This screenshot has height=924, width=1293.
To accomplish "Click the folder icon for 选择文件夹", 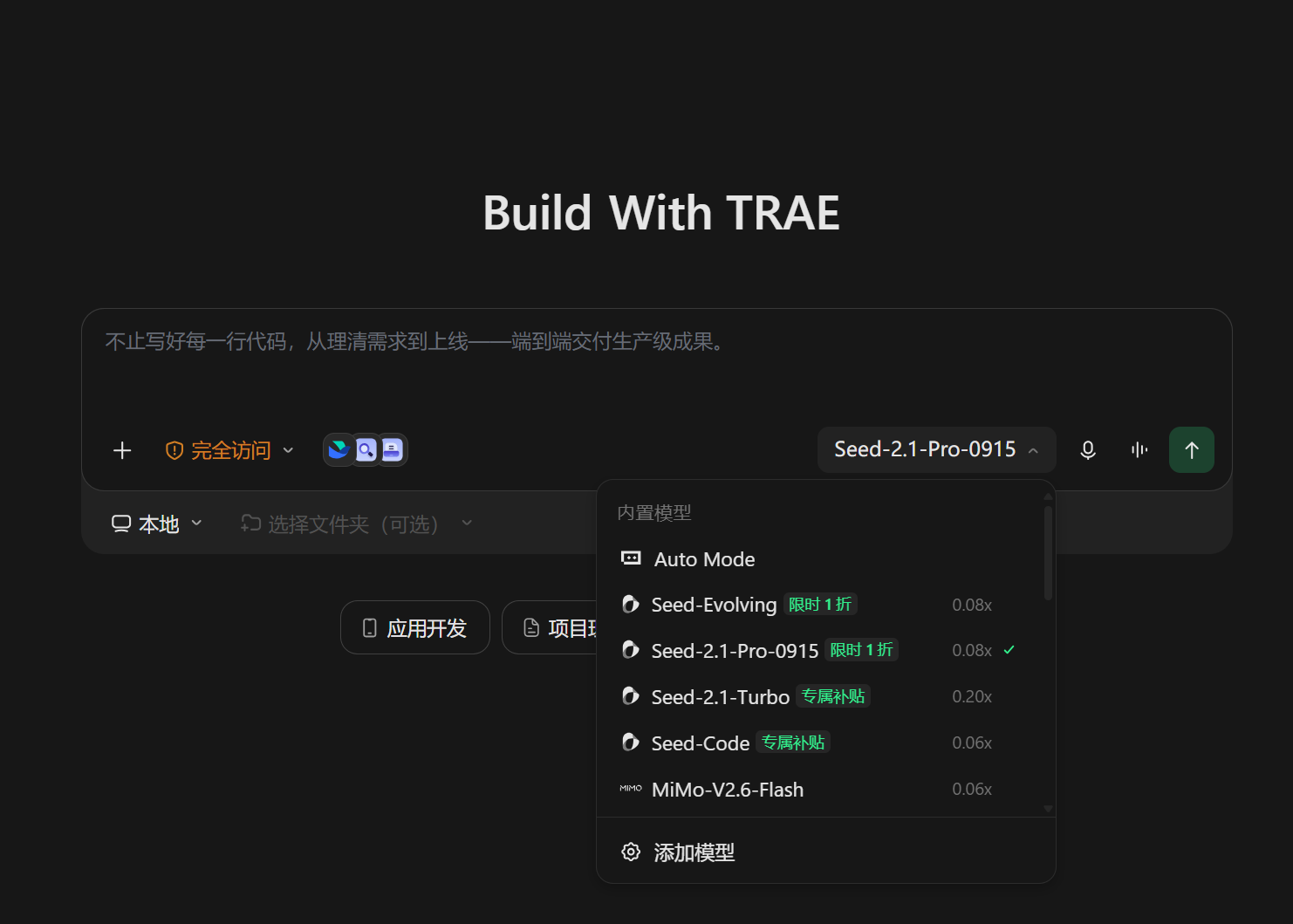I will tap(250, 523).
